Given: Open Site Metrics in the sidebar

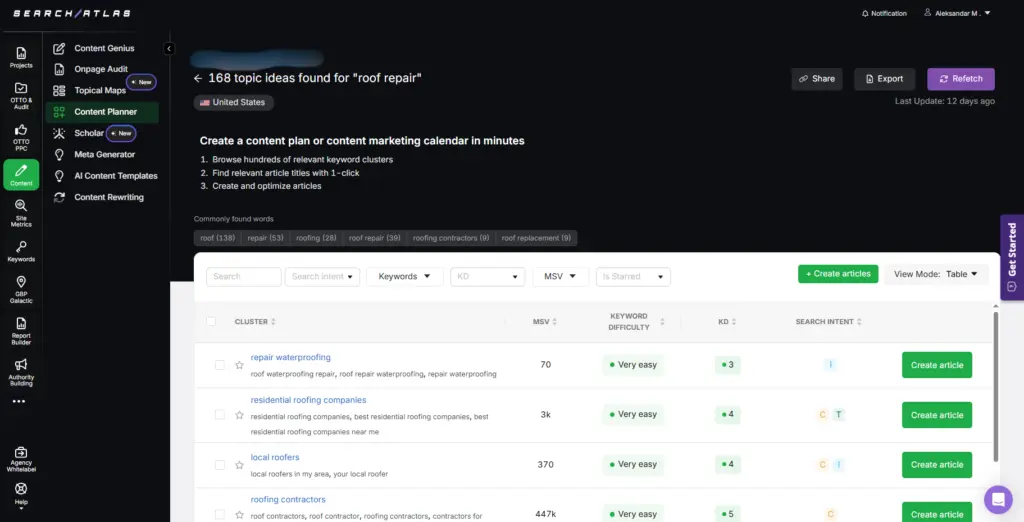Looking at the screenshot, I should (21, 213).
